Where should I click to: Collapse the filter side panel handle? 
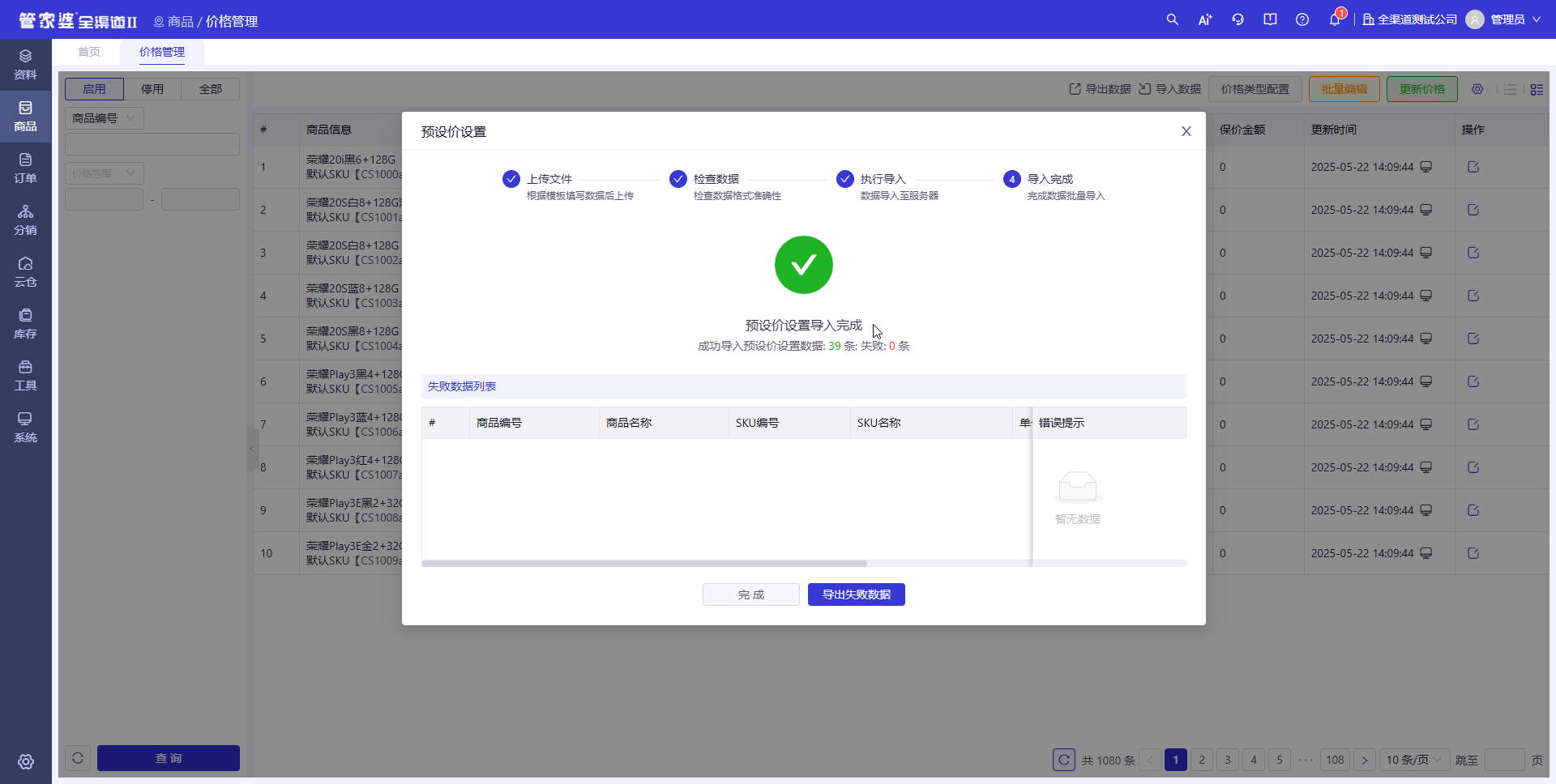pos(252,449)
